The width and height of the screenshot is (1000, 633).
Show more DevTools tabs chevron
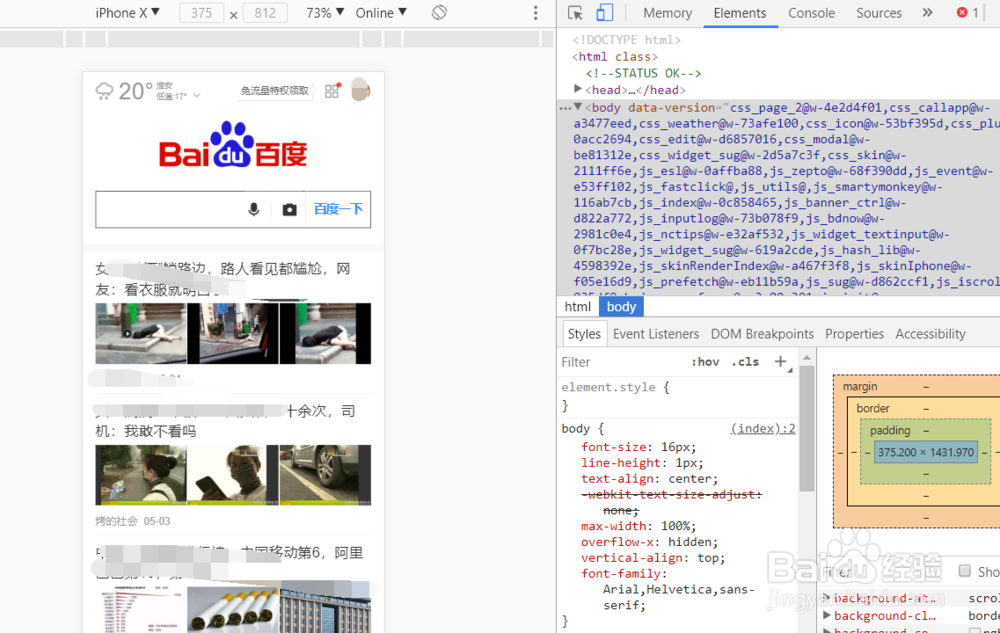(927, 13)
